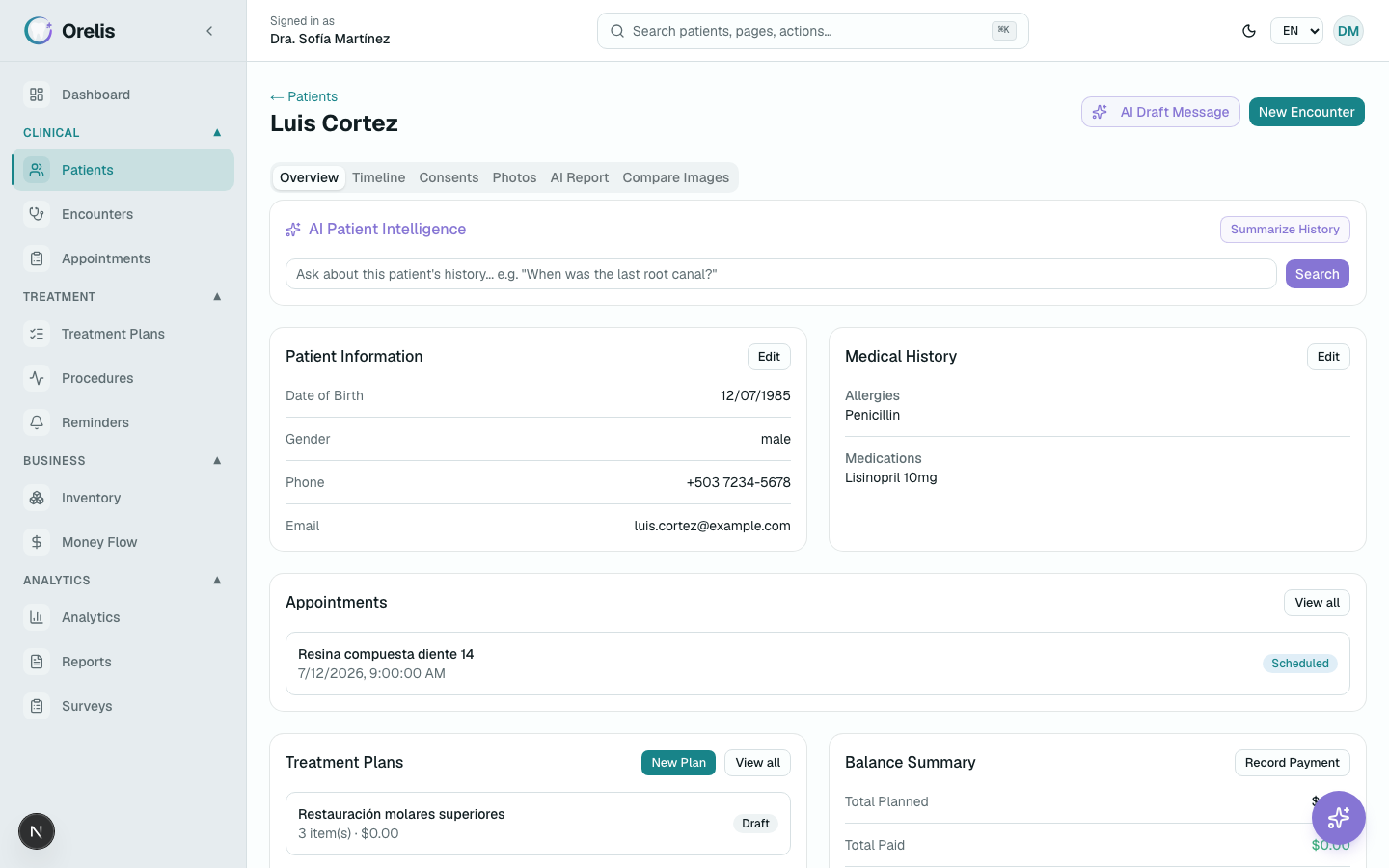Click the birth date 12/07/1985
The height and width of the screenshot is (868, 1389).
point(755,395)
